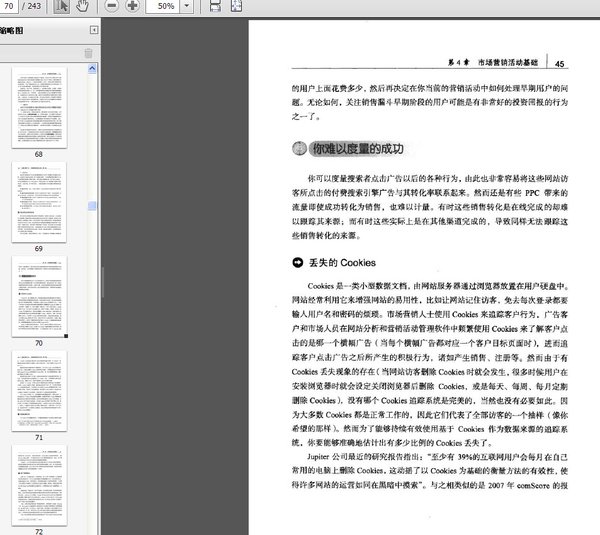Click the subheading 丢失的 Cookies
Viewport: 600px width, 535px height.
point(342,263)
